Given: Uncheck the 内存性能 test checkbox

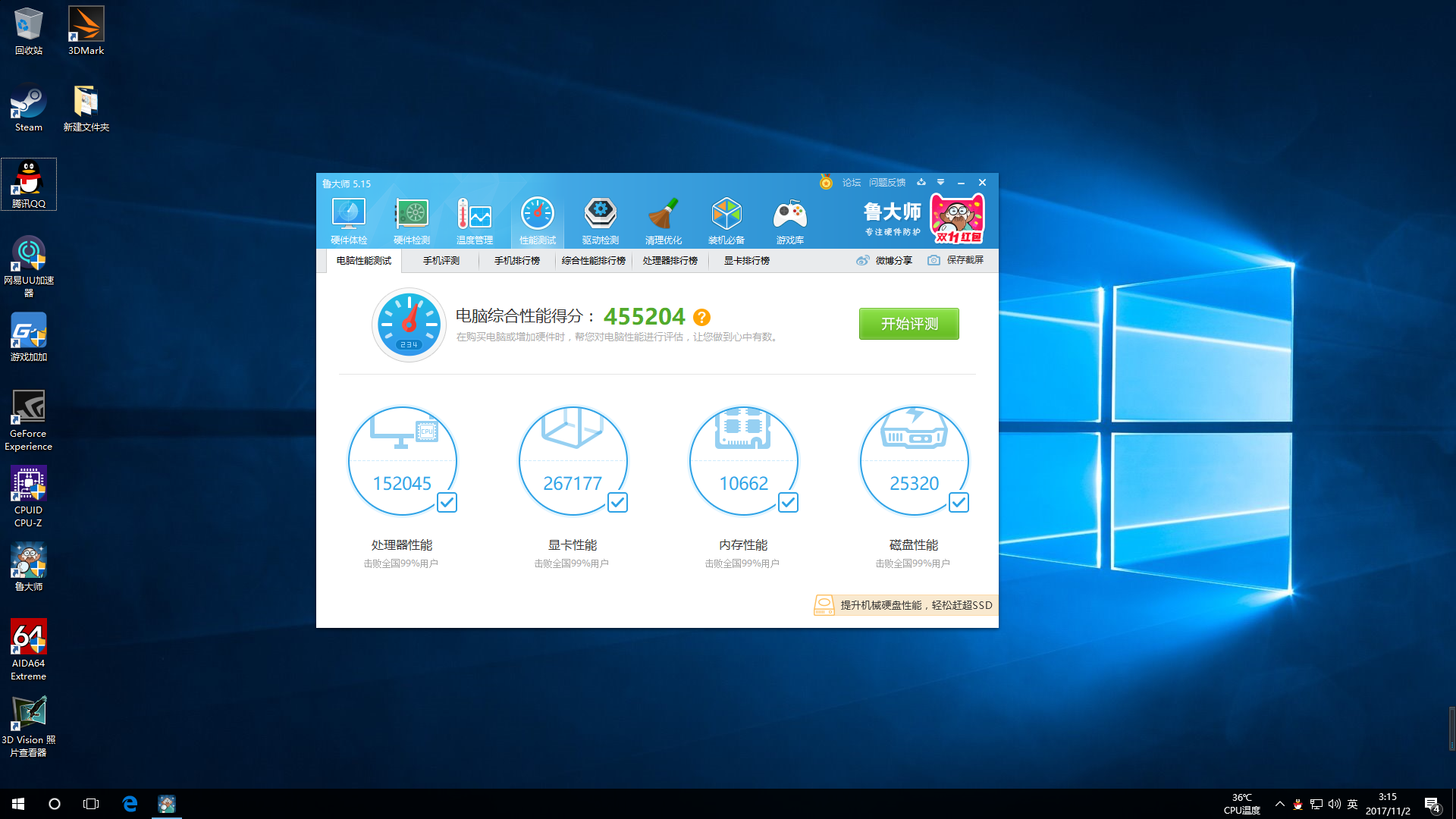Looking at the screenshot, I should (x=788, y=502).
